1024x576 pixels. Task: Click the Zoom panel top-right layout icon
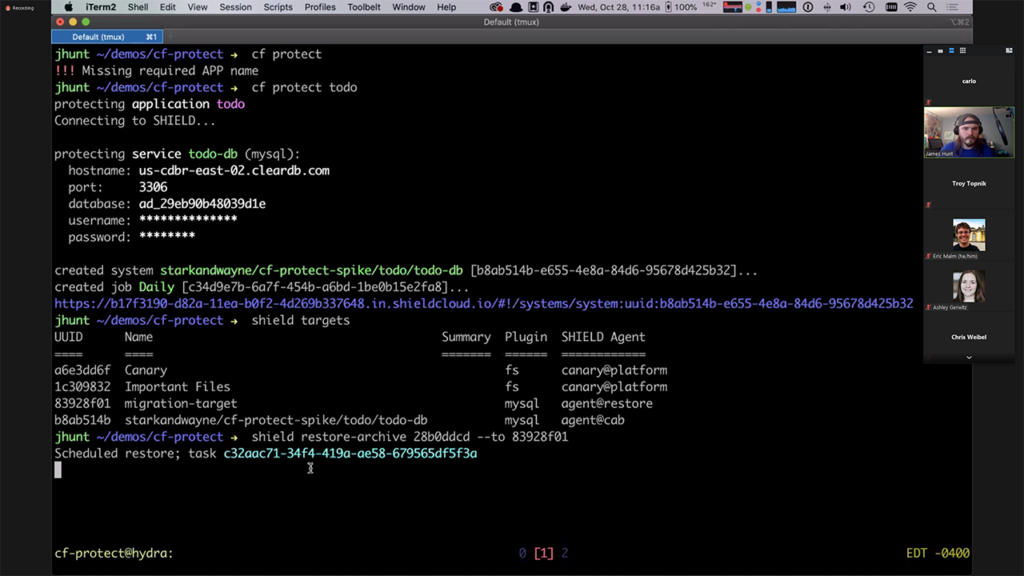pos(1009,50)
